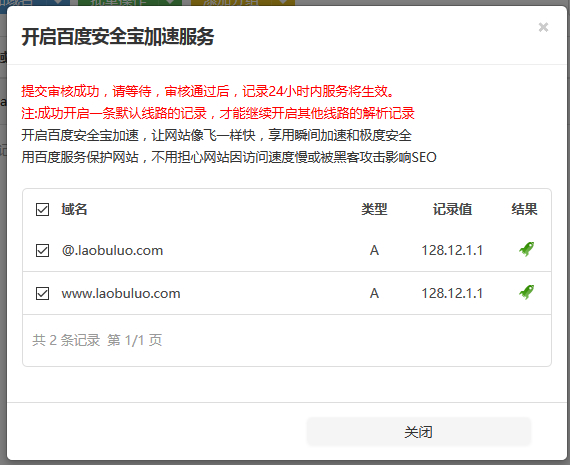Close the dialog with the X icon

543,27
